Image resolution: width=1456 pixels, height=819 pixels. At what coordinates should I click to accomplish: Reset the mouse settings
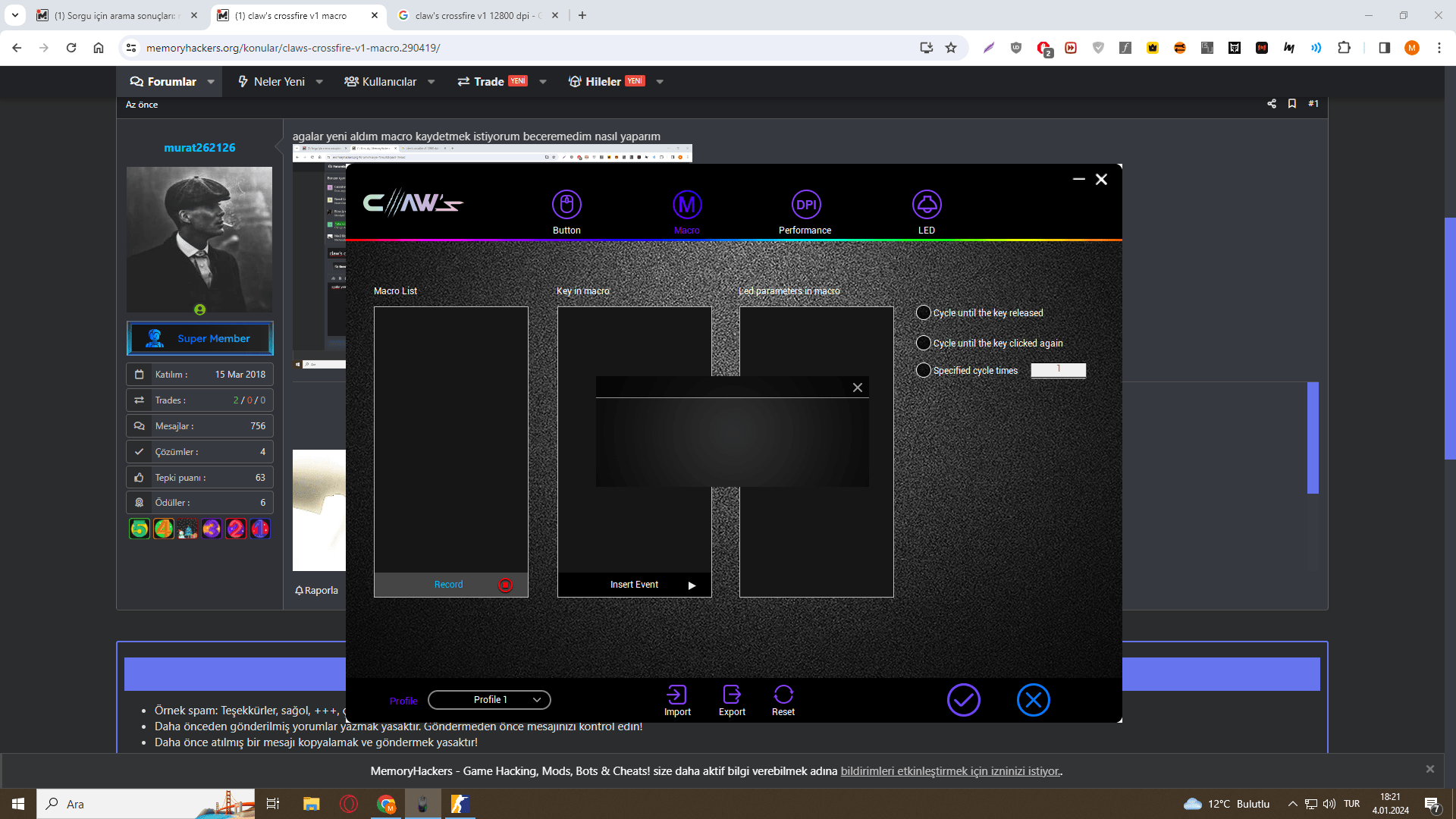tap(783, 700)
